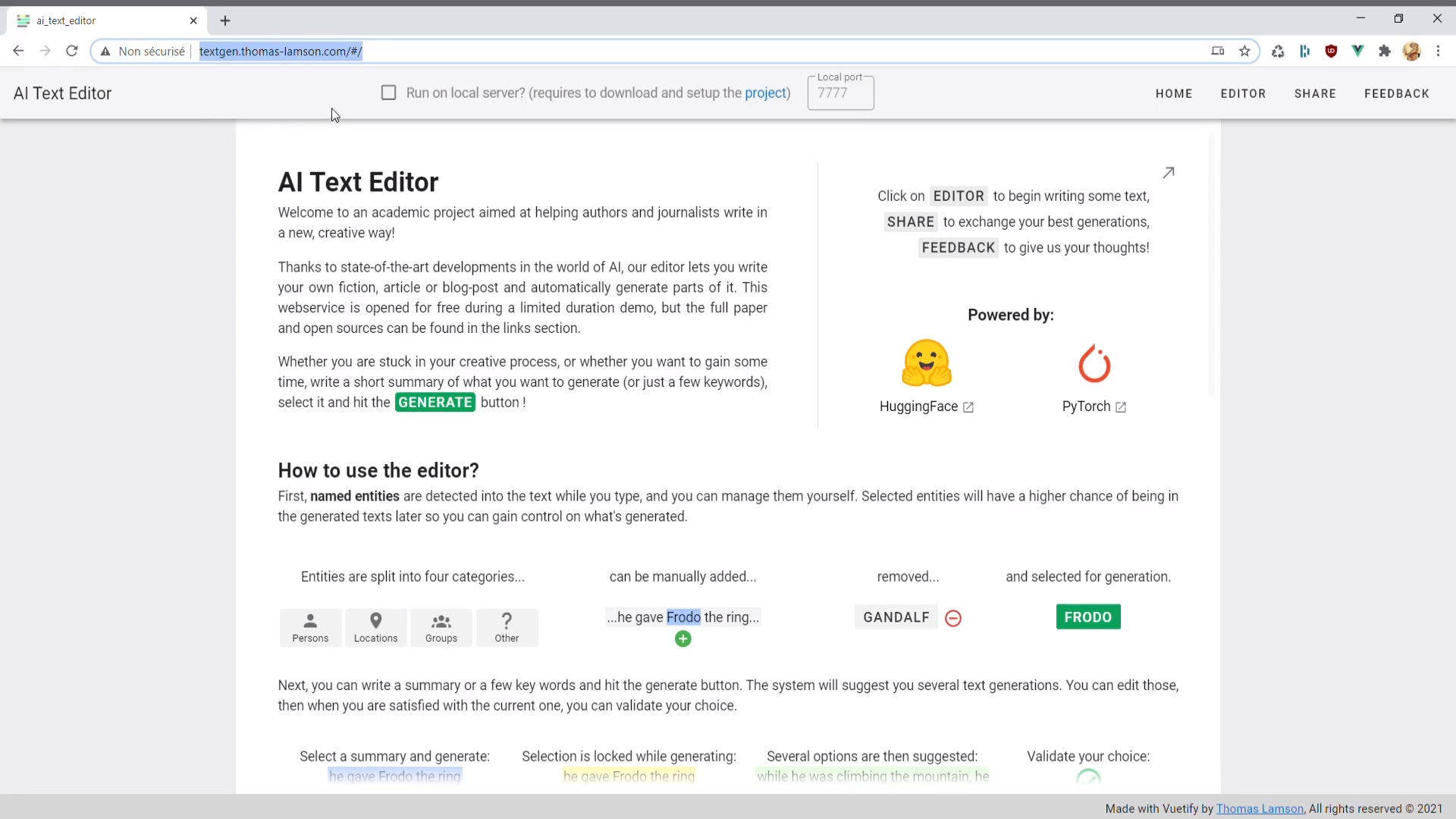Open the FEEDBACK page in the navigation
The width and height of the screenshot is (1456, 819).
(1396, 93)
